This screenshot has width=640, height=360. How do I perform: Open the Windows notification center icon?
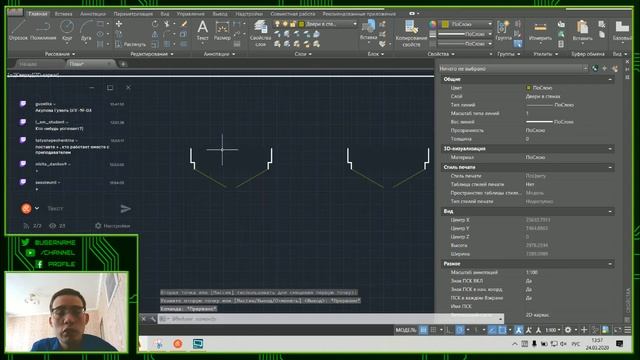click(619, 344)
